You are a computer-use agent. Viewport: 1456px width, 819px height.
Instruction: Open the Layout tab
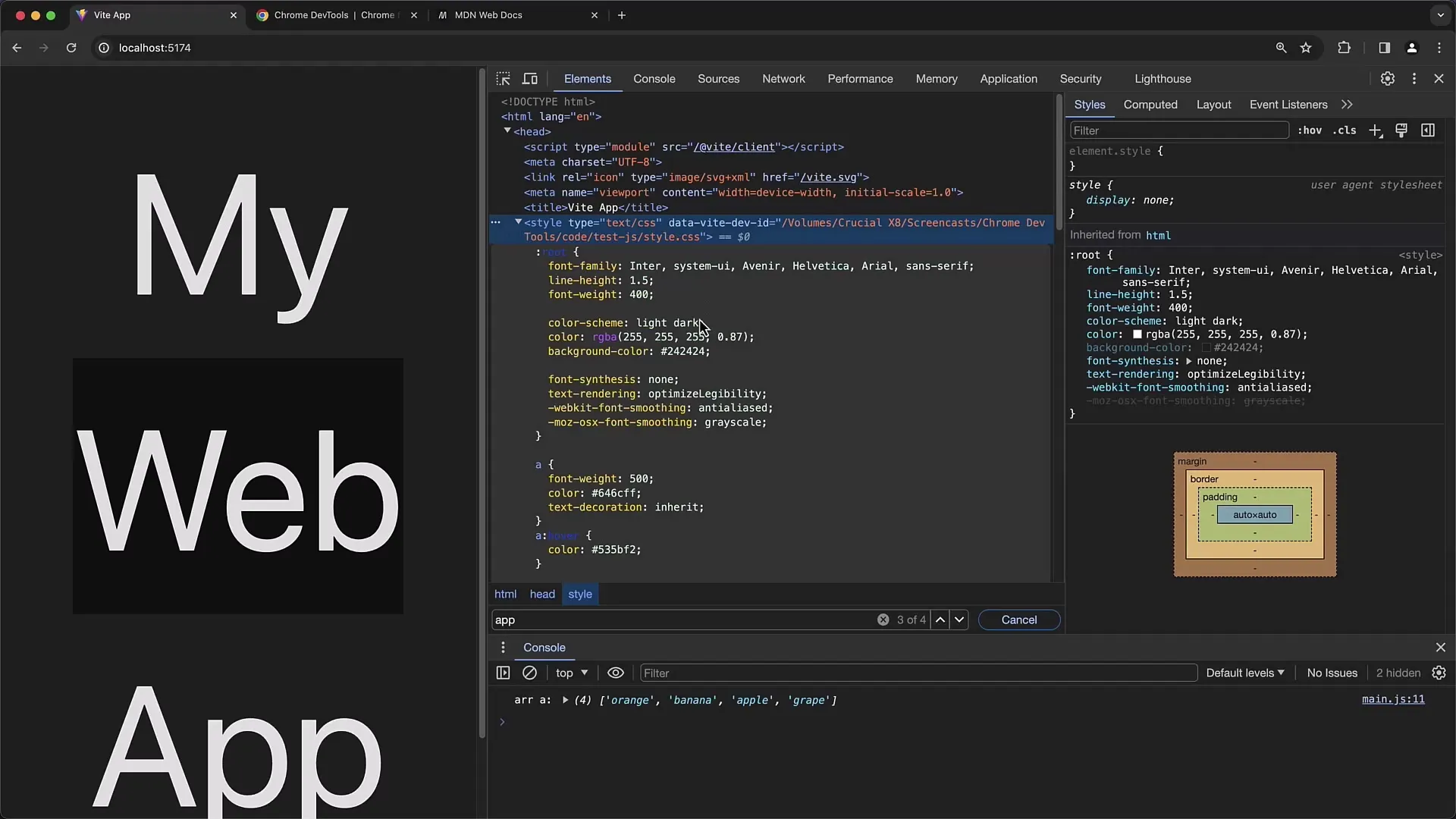pos(1213,105)
